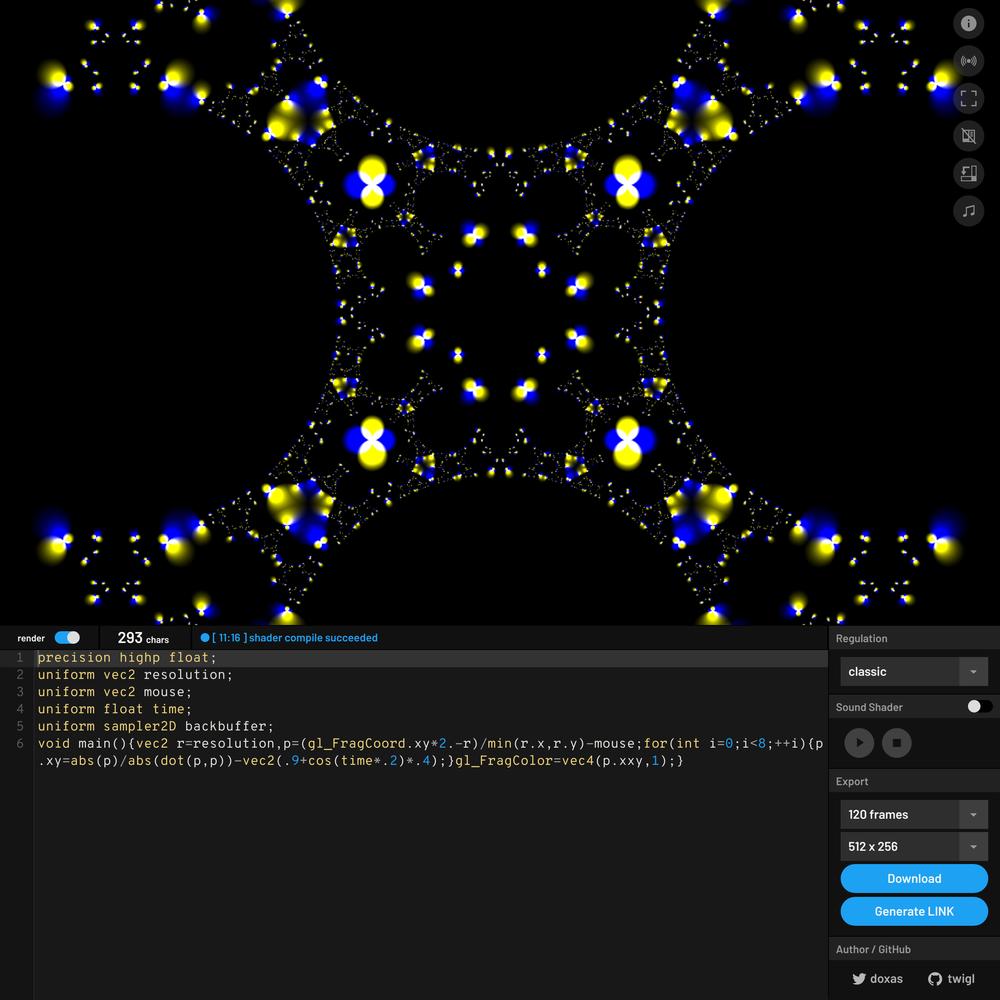Enter fullscreen with the corner-brackets icon
The width and height of the screenshot is (1000, 1000).
pyautogui.click(x=968, y=98)
